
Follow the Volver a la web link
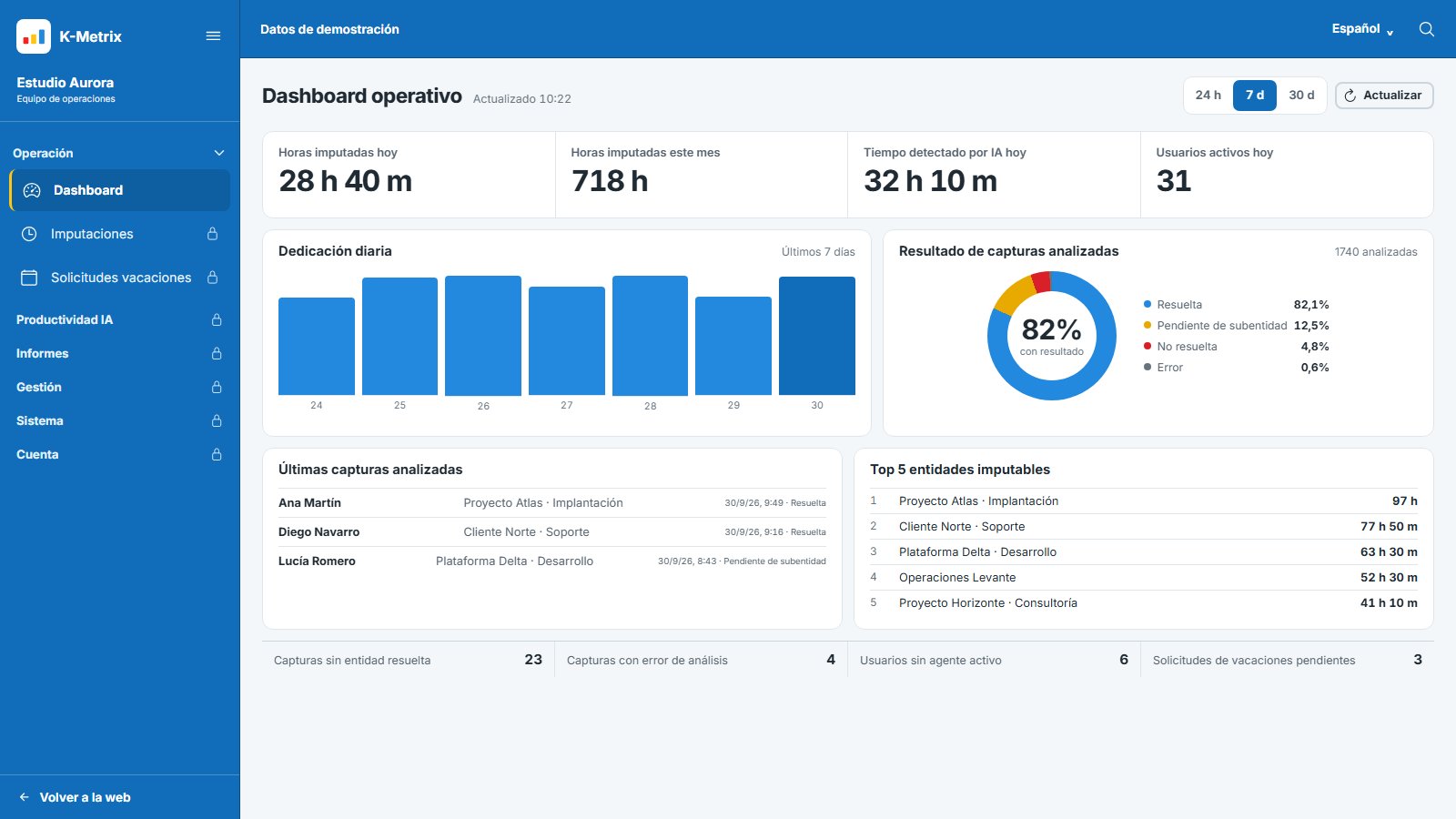click(x=75, y=797)
